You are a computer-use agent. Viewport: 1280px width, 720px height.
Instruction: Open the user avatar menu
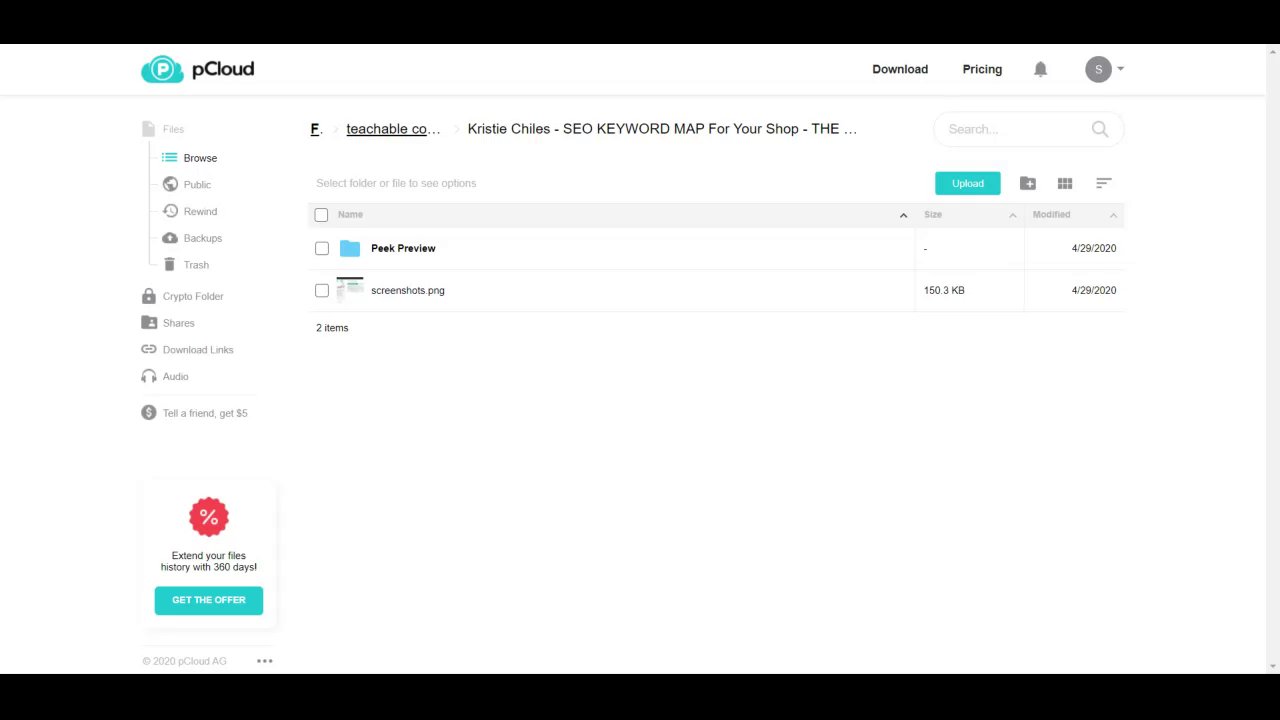1098,69
